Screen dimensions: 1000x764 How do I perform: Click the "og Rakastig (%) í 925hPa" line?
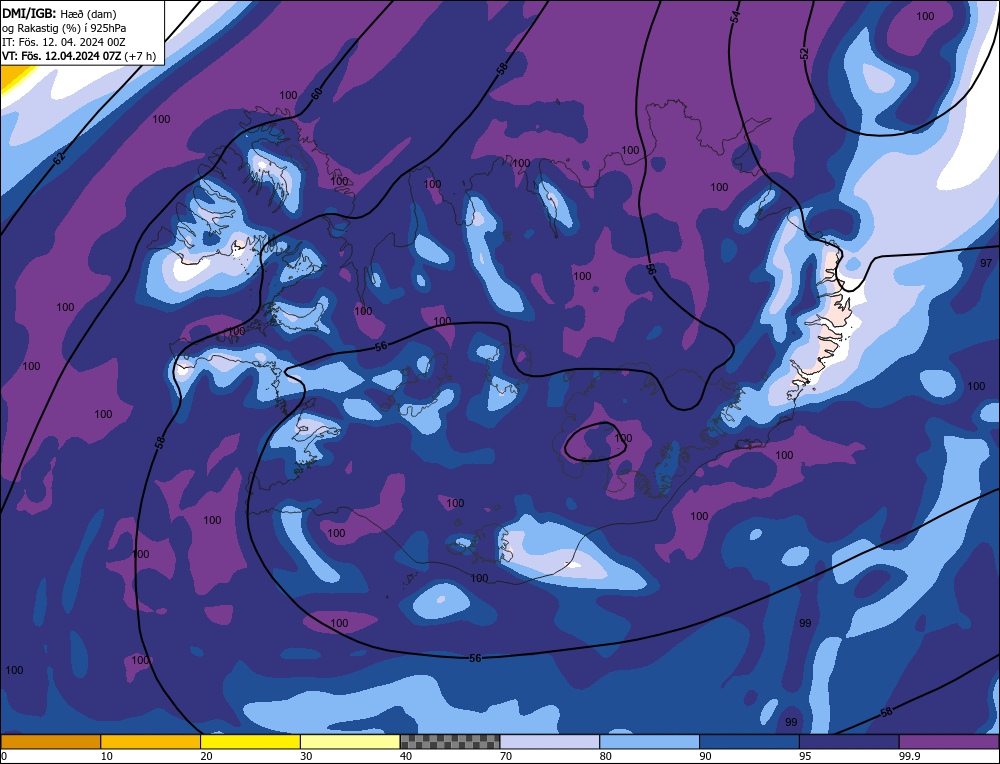pos(64,28)
